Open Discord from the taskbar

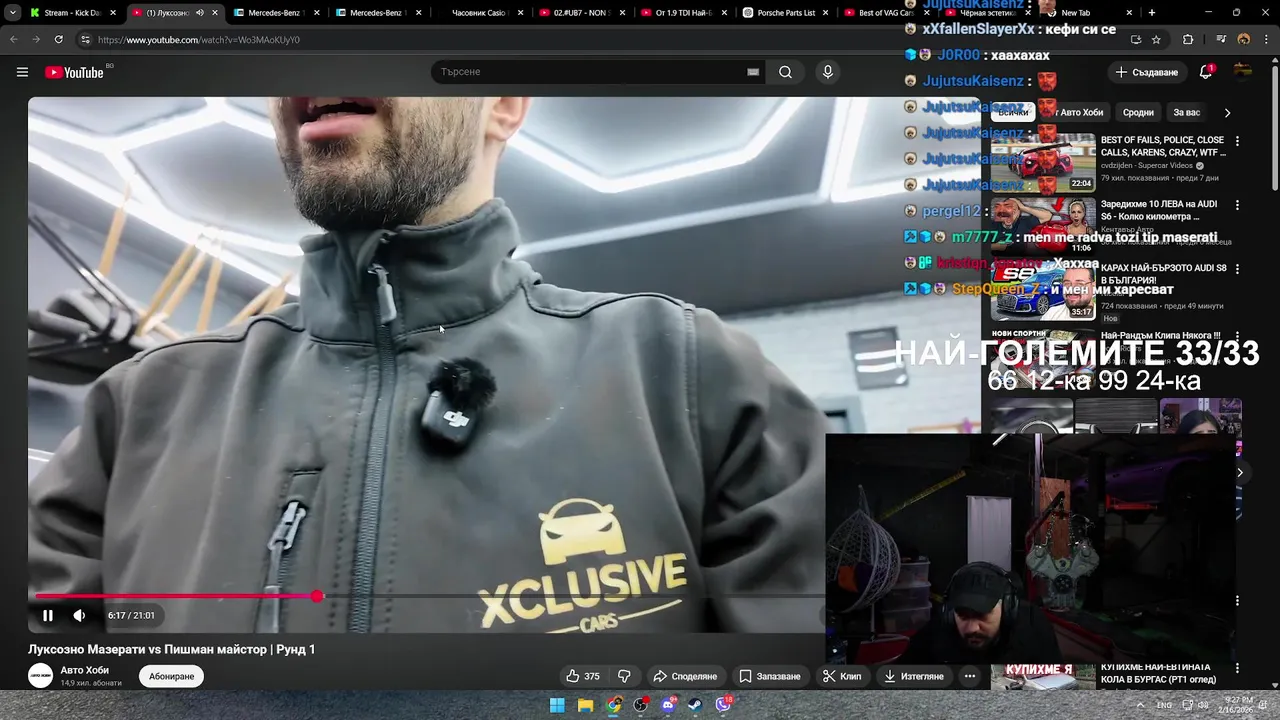point(668,705)
